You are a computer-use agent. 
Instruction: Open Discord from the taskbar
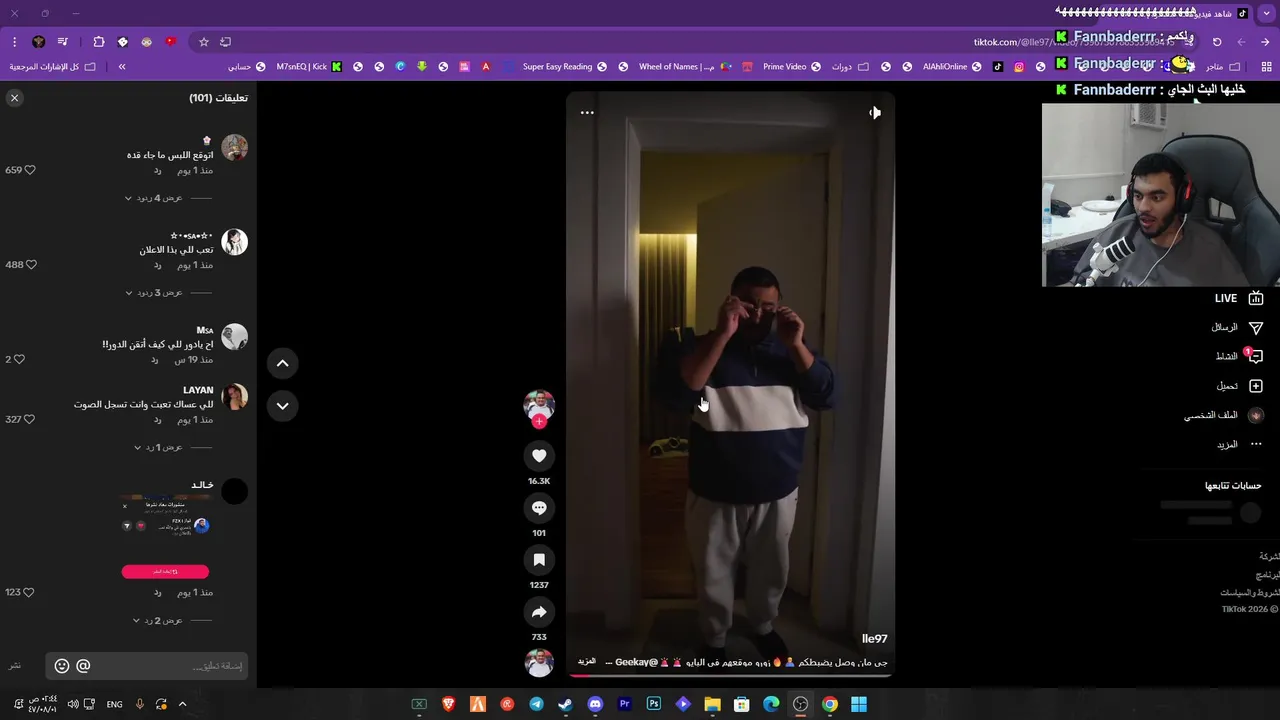point(595,704)
